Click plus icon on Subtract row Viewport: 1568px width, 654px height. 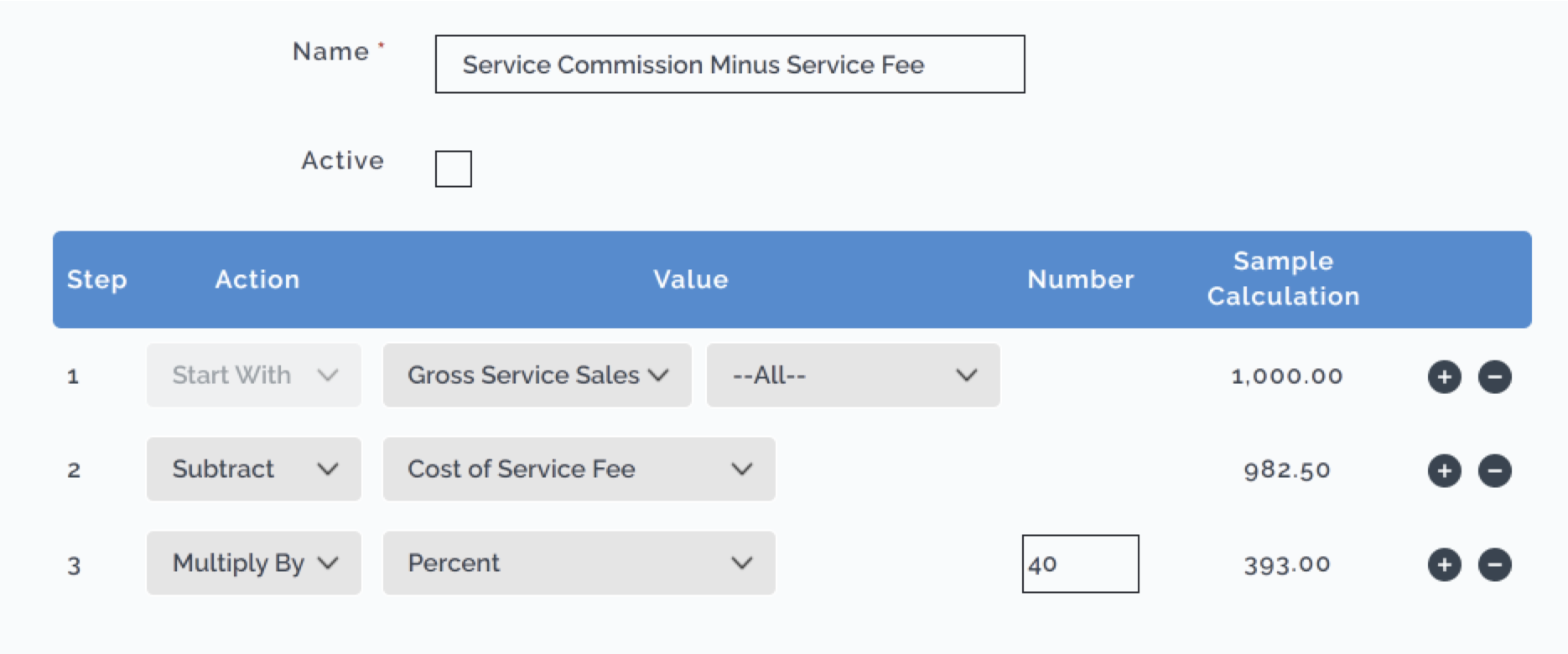coord(1444,470)
